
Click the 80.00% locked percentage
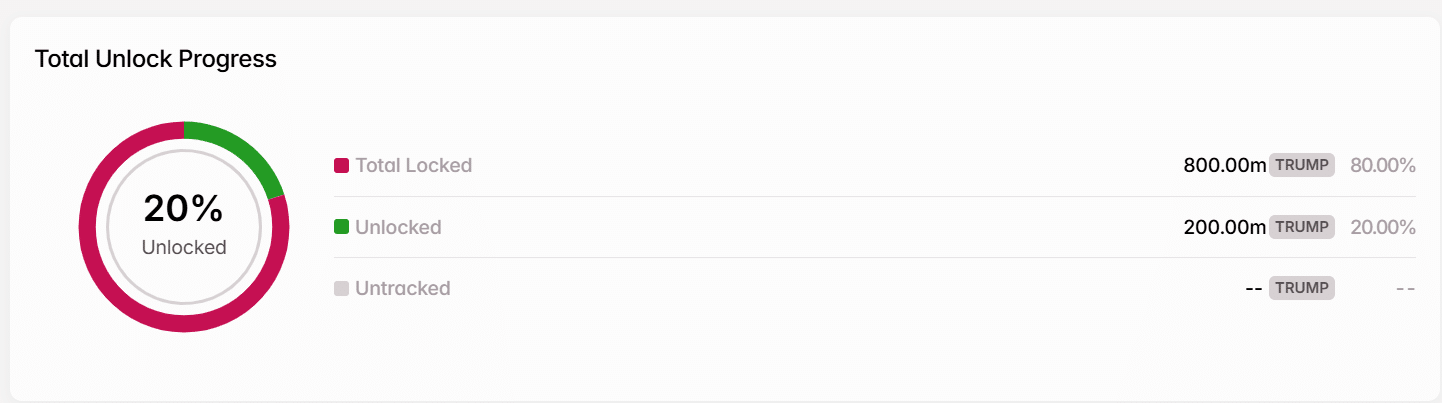coord(1383,165)
